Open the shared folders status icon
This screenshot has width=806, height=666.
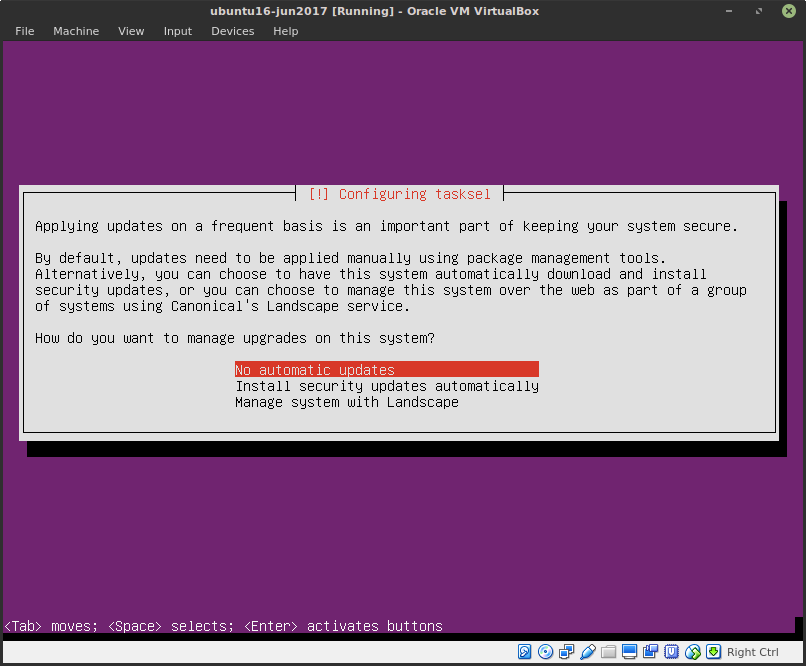(x=609, y=652)
